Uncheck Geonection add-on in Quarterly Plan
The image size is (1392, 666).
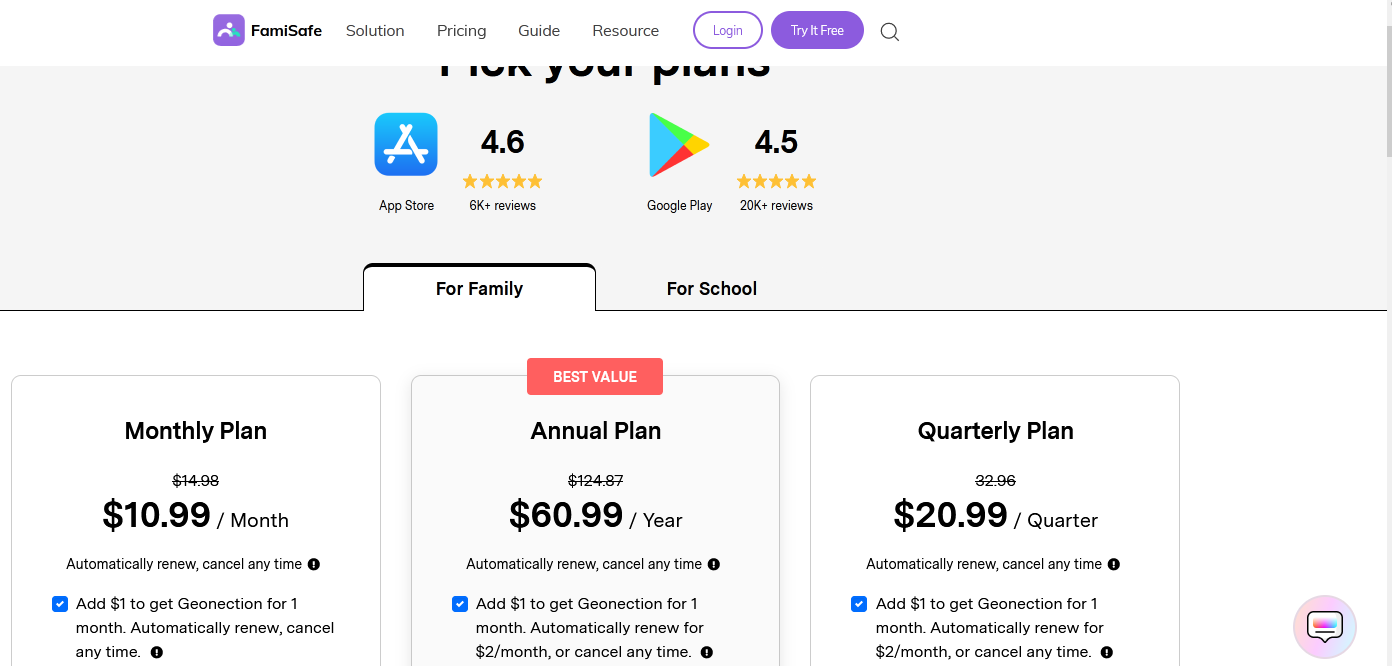point(859,604)
